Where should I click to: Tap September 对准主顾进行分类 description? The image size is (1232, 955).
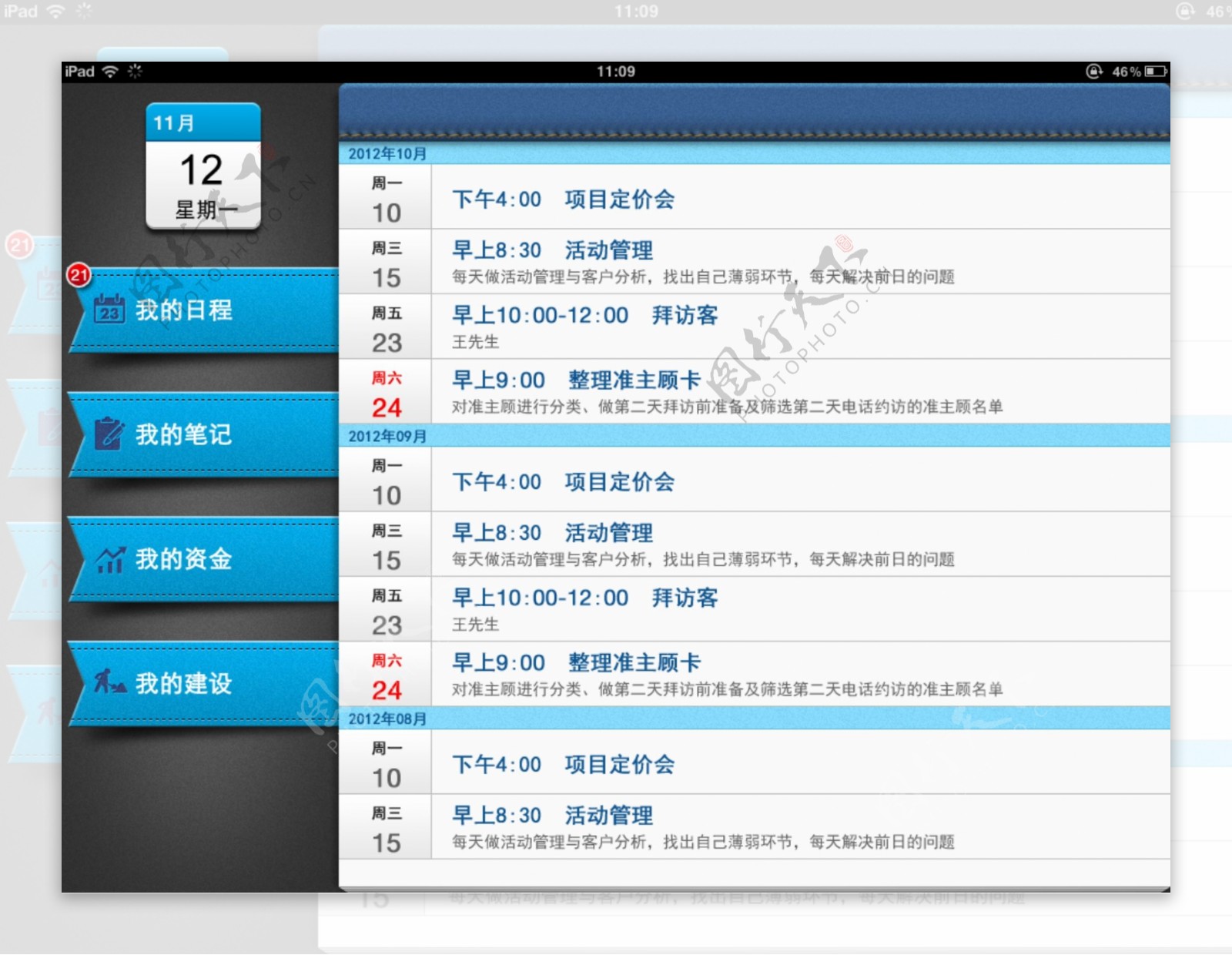click(x=727, y=689)
